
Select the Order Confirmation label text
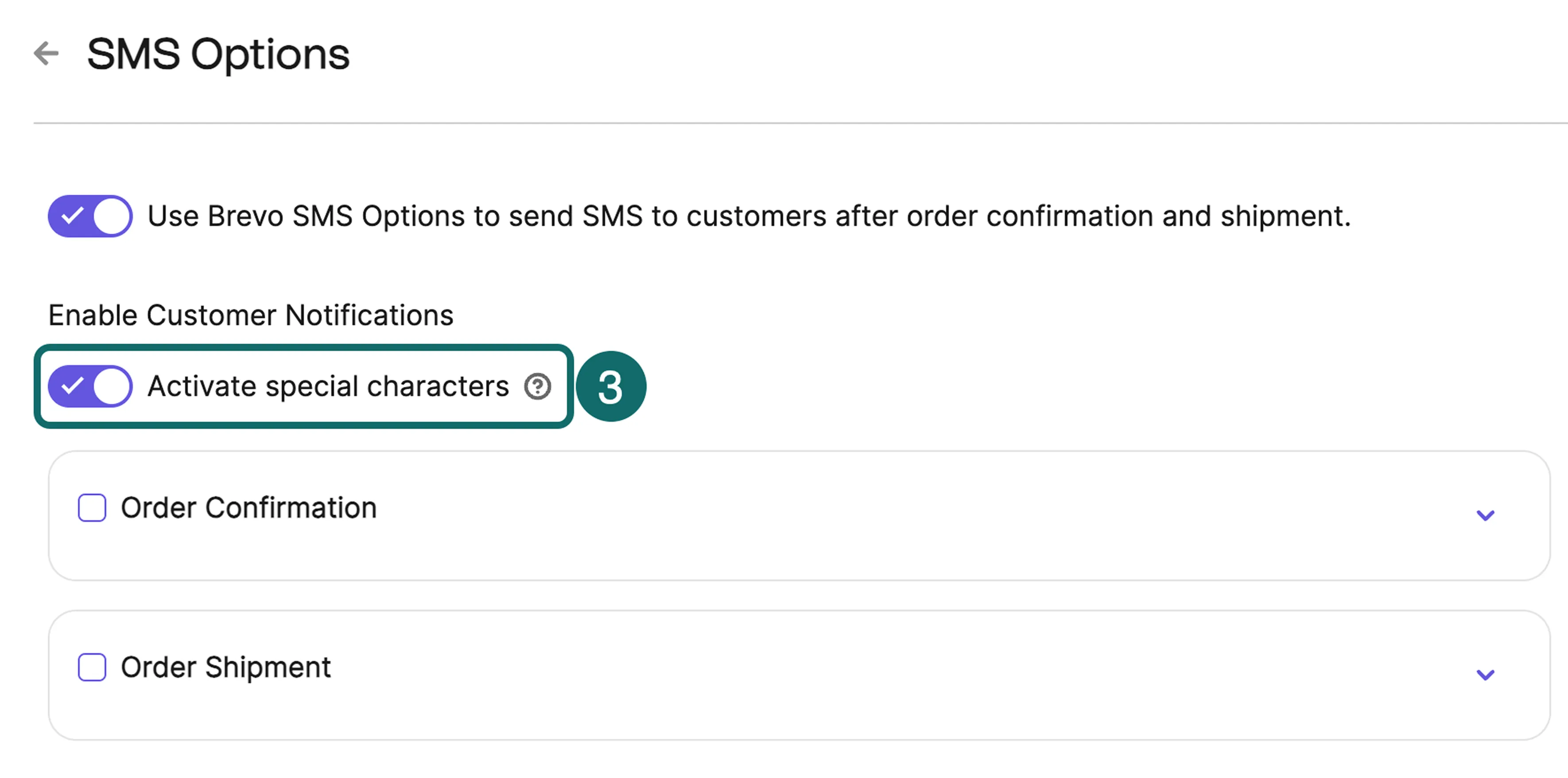coord(249,508)
